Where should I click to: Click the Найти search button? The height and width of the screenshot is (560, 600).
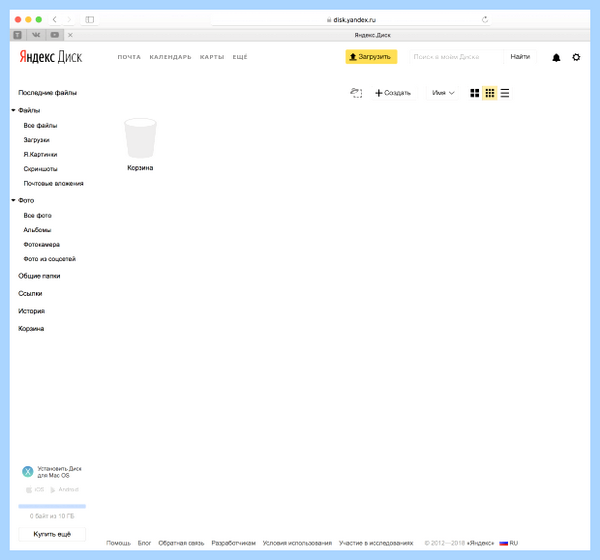520,57
